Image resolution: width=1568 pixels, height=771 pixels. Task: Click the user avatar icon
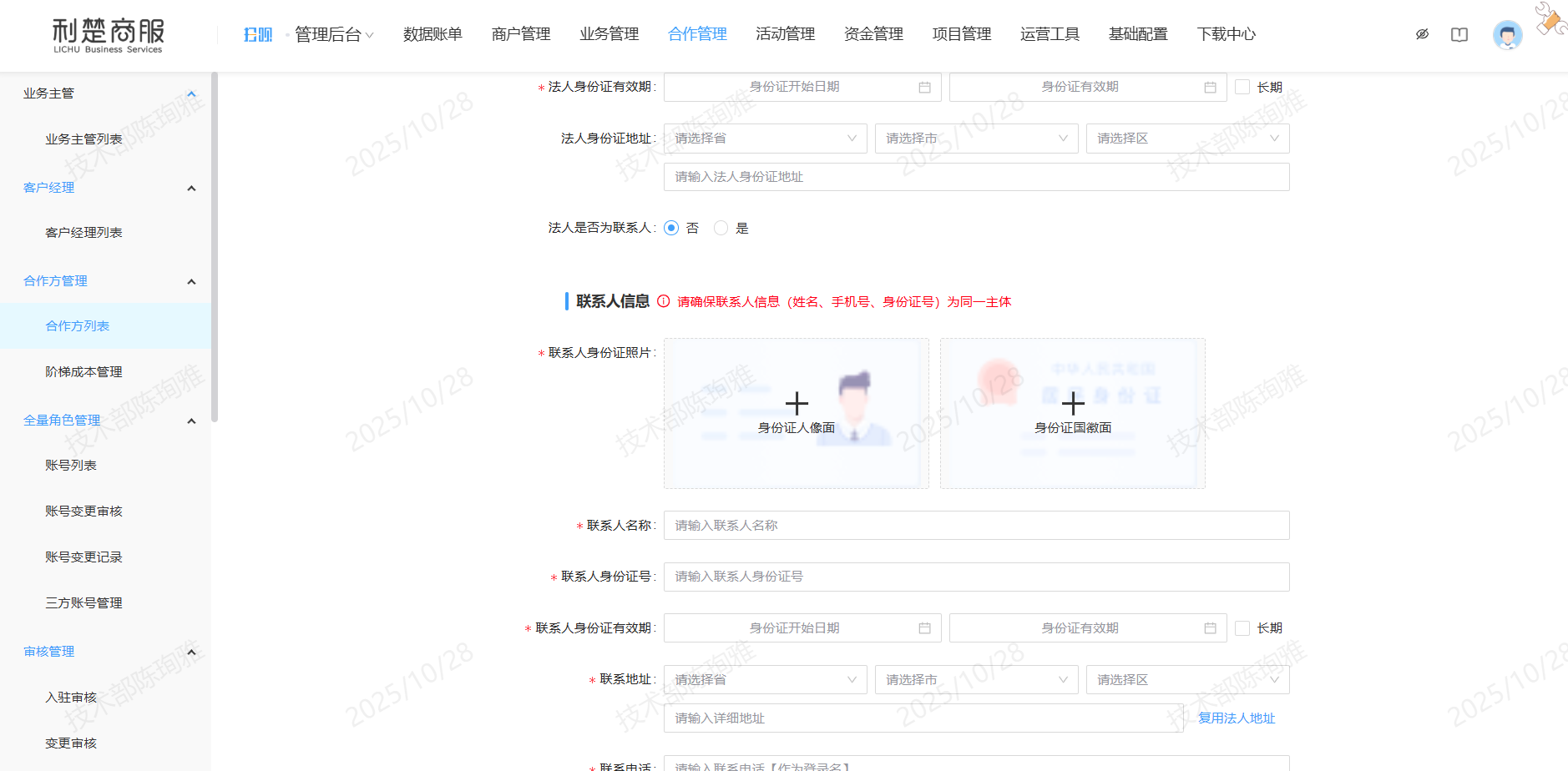(1507, 35)
